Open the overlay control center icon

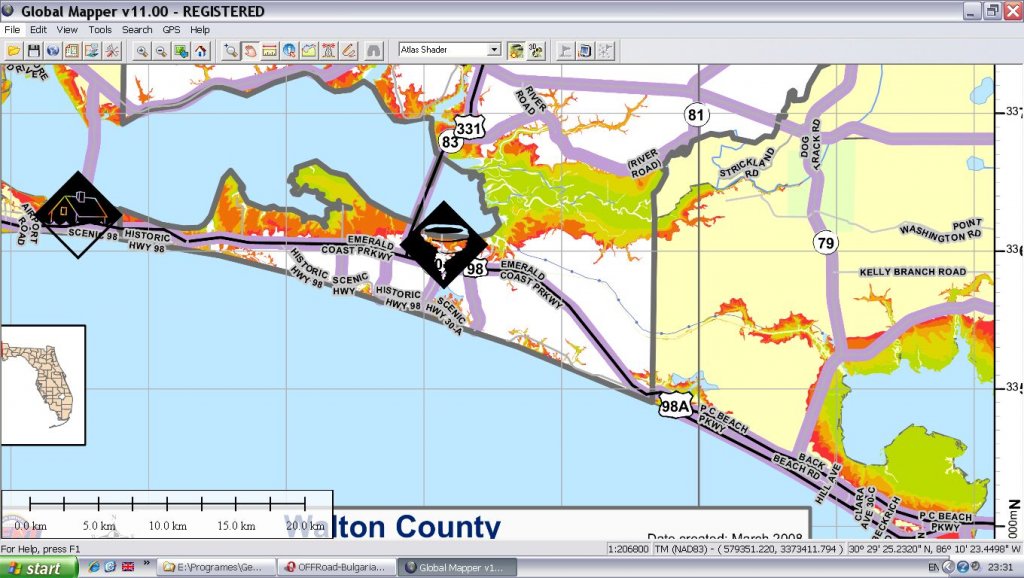coord(72,50)
